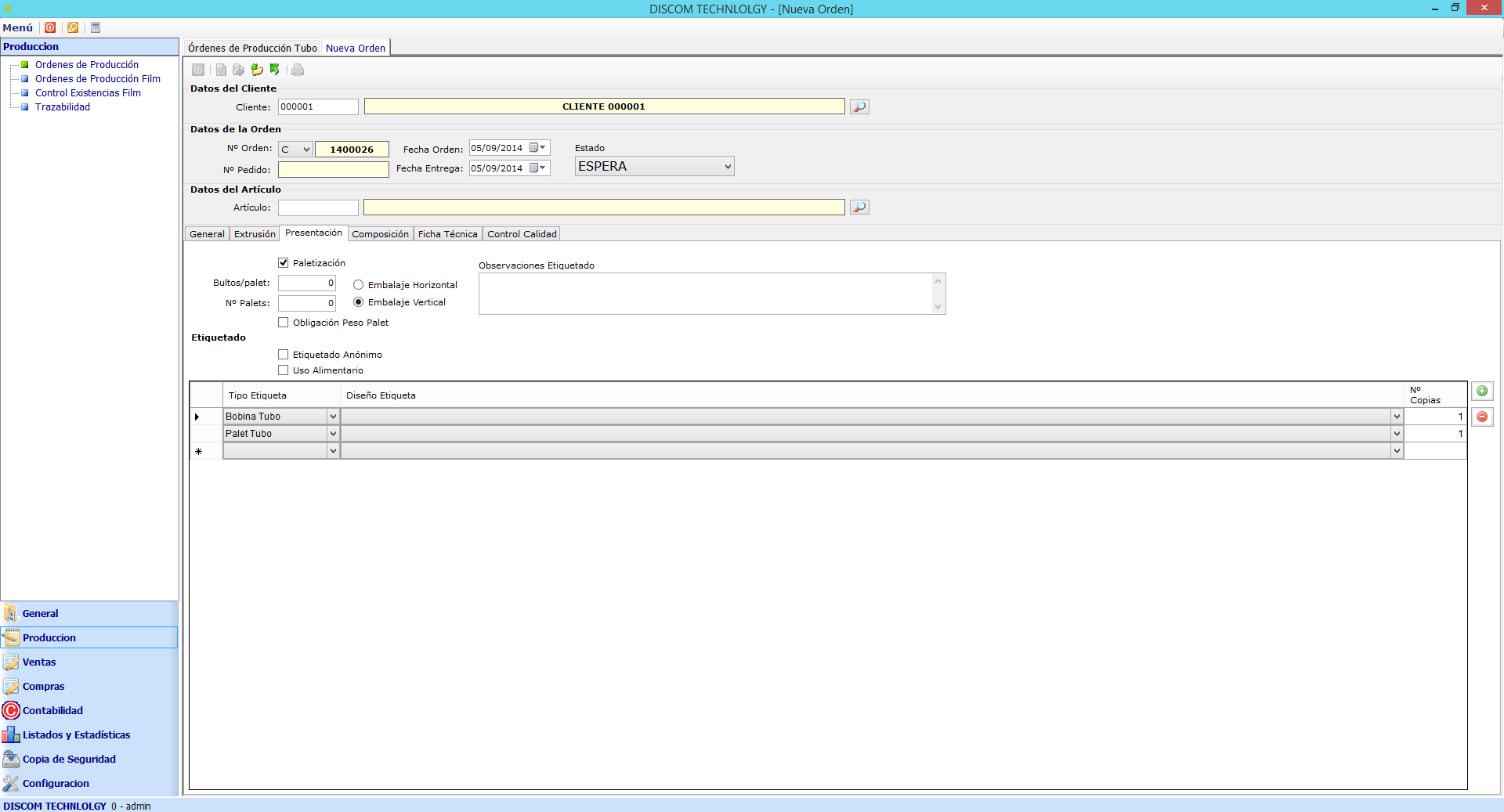Click the orange key icon in top toolbar
The height and width of the screenshot is (812, 1504).
coord(73,27)
